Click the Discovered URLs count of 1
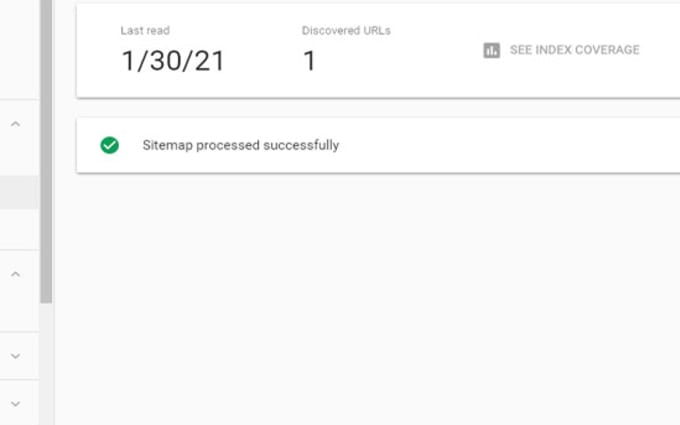 309,61
